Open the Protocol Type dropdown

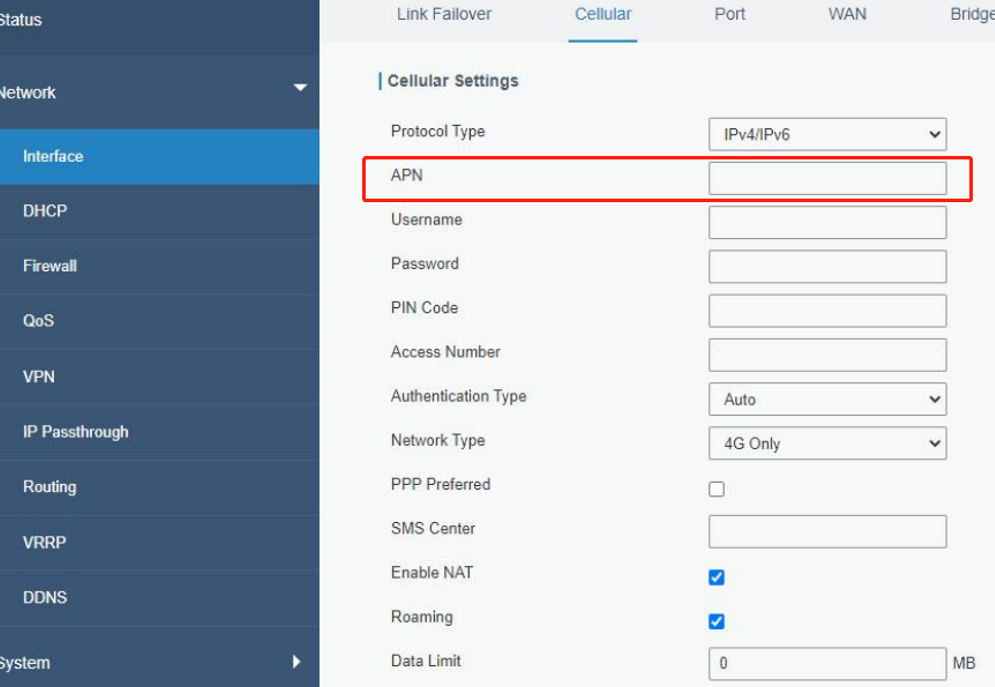pos(827,134)
